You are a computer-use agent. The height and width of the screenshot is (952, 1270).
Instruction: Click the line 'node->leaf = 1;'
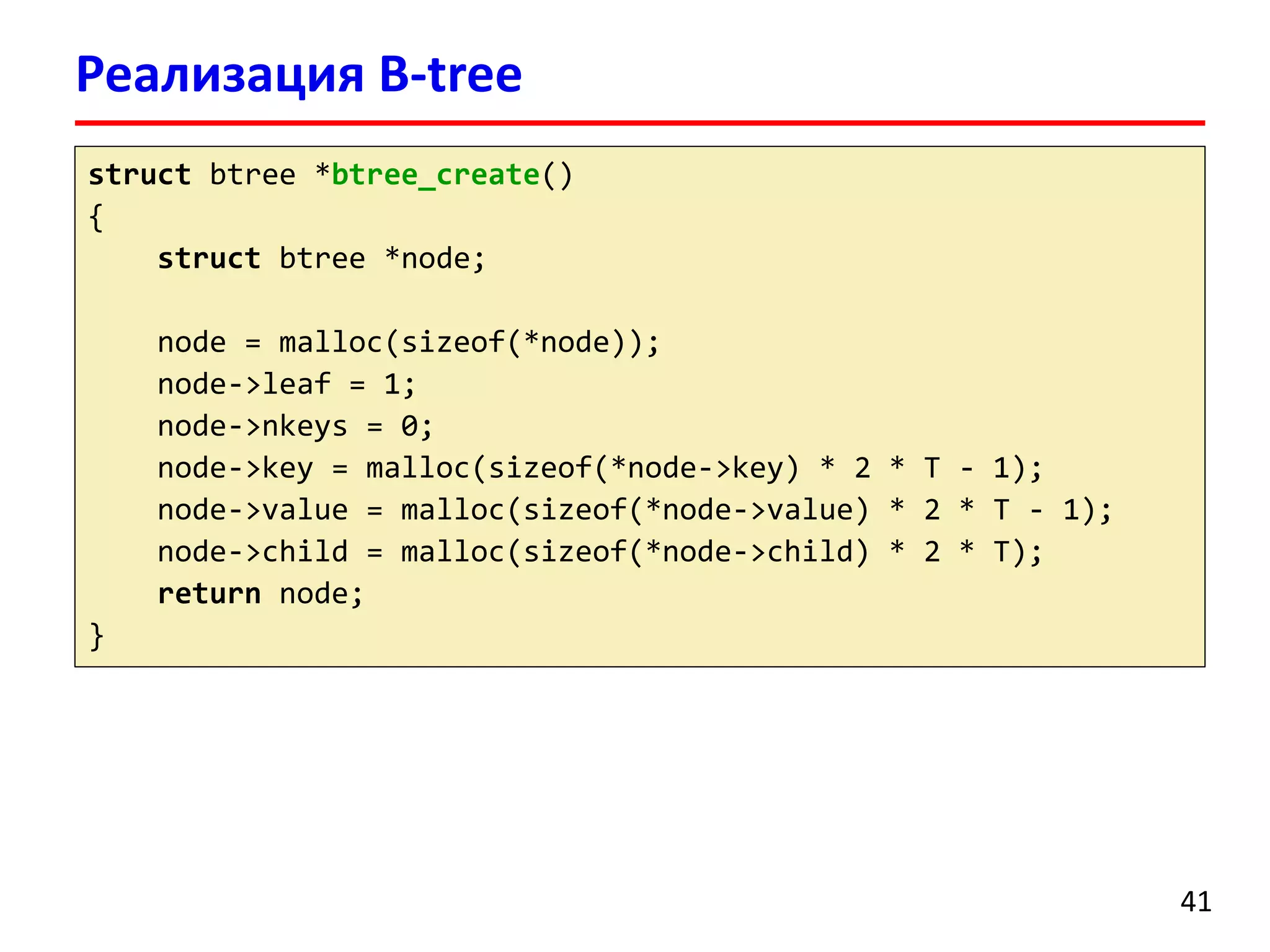(286, 384)
